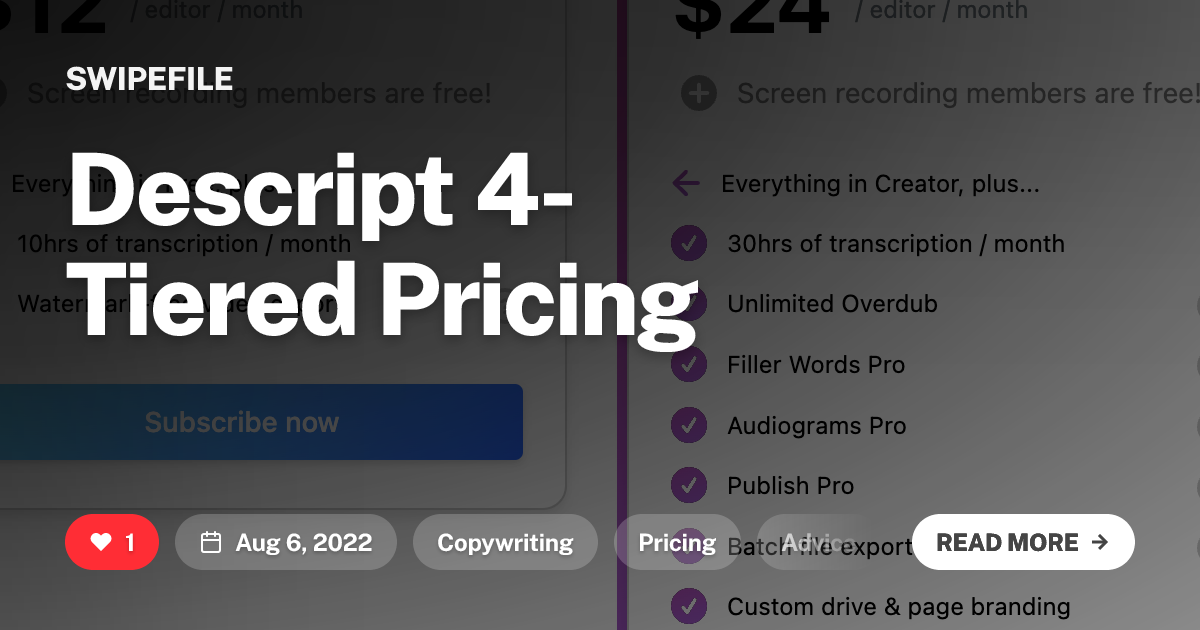Select the back arrow beside Everything in Creator
The image size is (1200, 630).
pos(685,183)
